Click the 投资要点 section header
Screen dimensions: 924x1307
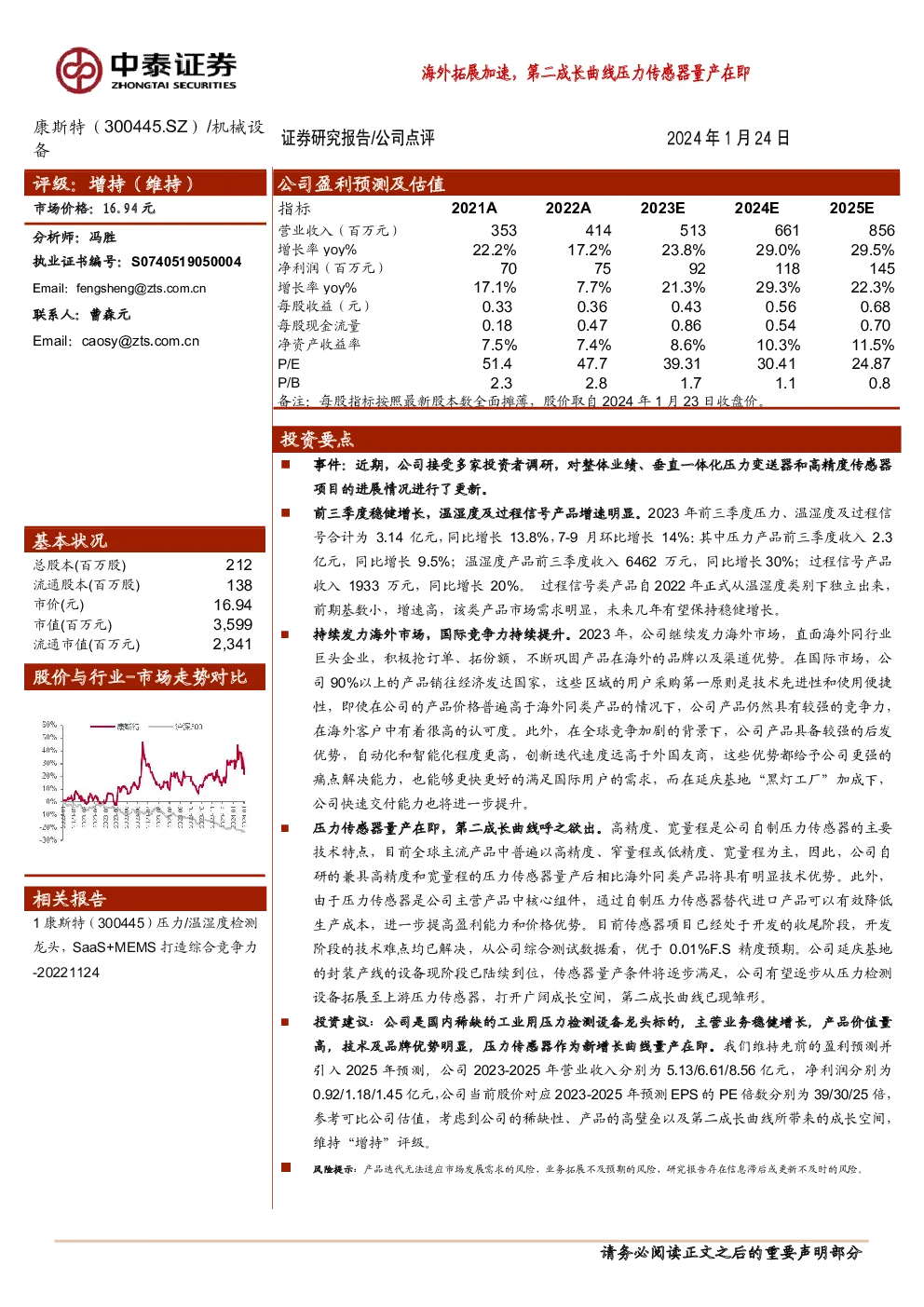click(x=586, y=439)
